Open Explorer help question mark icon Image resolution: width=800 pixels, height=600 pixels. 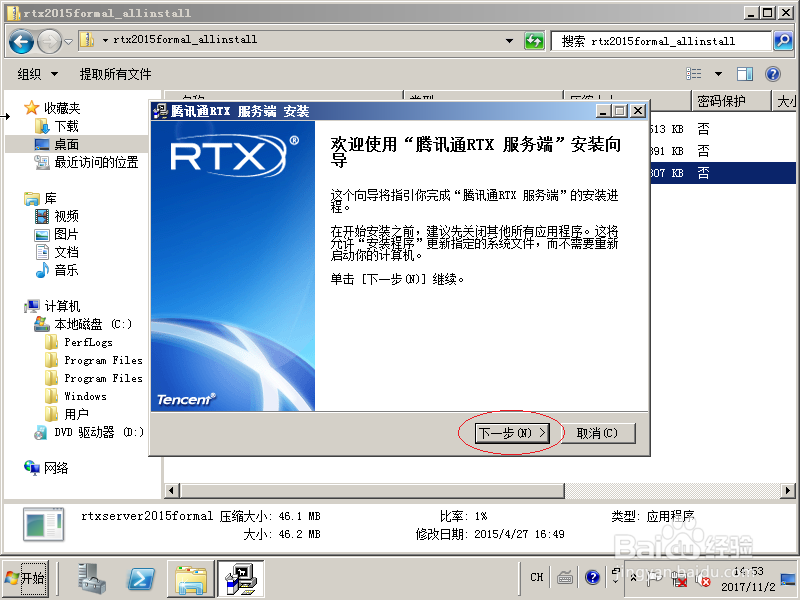pyautogui.click(x=773, y=74)
